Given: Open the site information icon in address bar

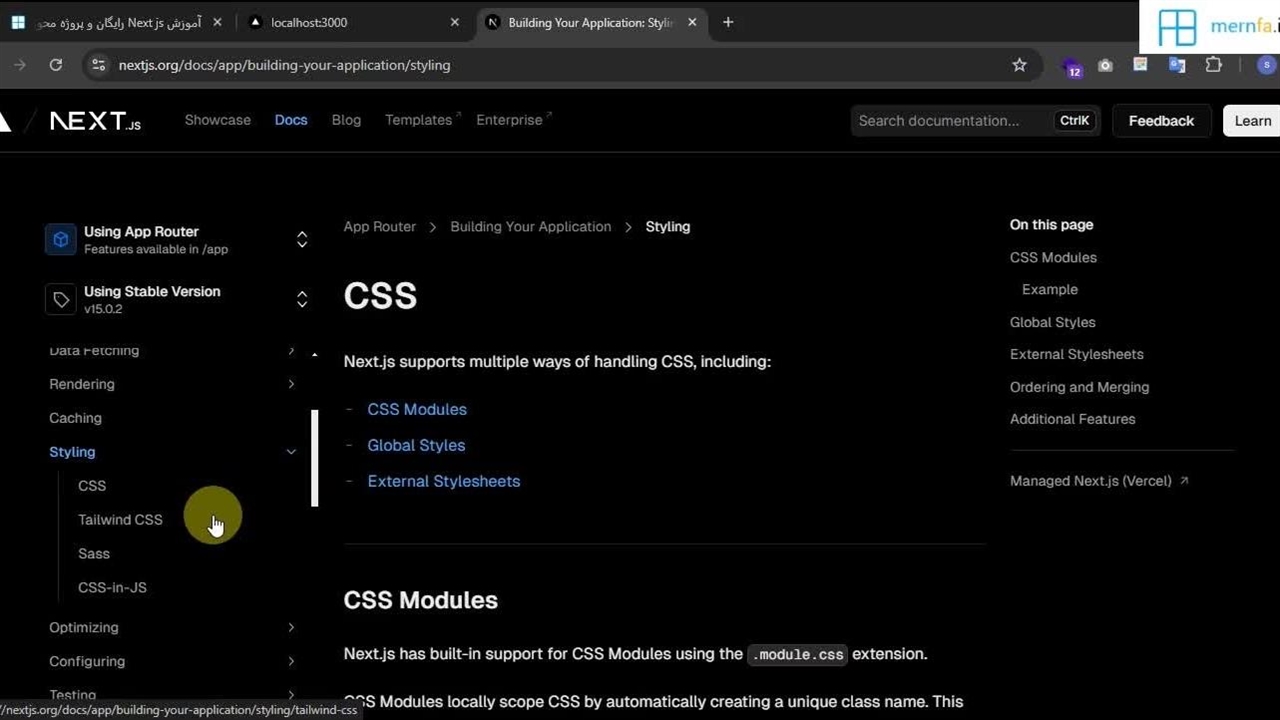Looking at the screenshot, I should 98,65.
